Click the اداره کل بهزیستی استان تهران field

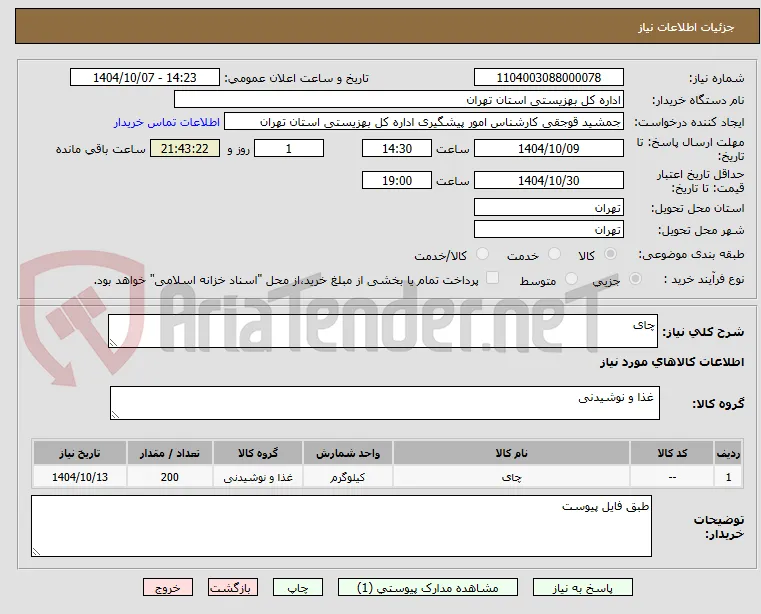coord(398,100)
